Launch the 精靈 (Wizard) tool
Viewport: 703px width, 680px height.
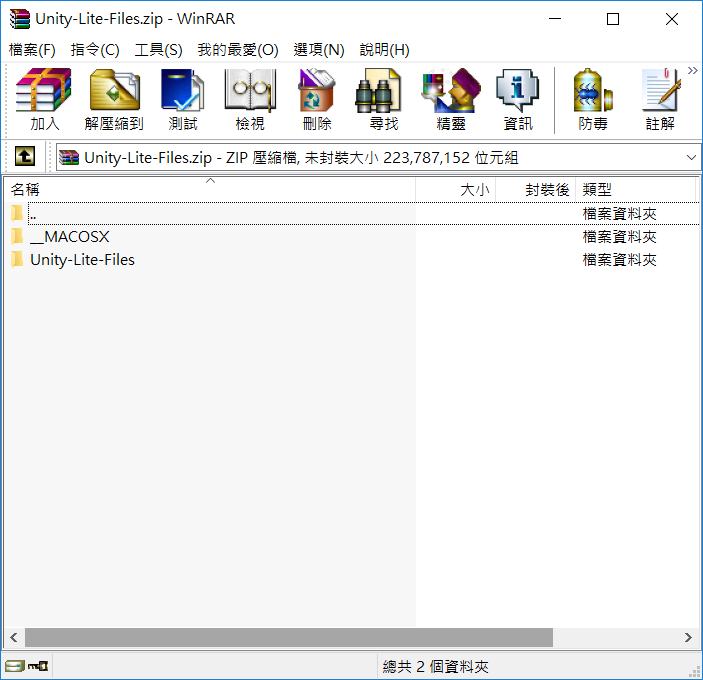451,100
